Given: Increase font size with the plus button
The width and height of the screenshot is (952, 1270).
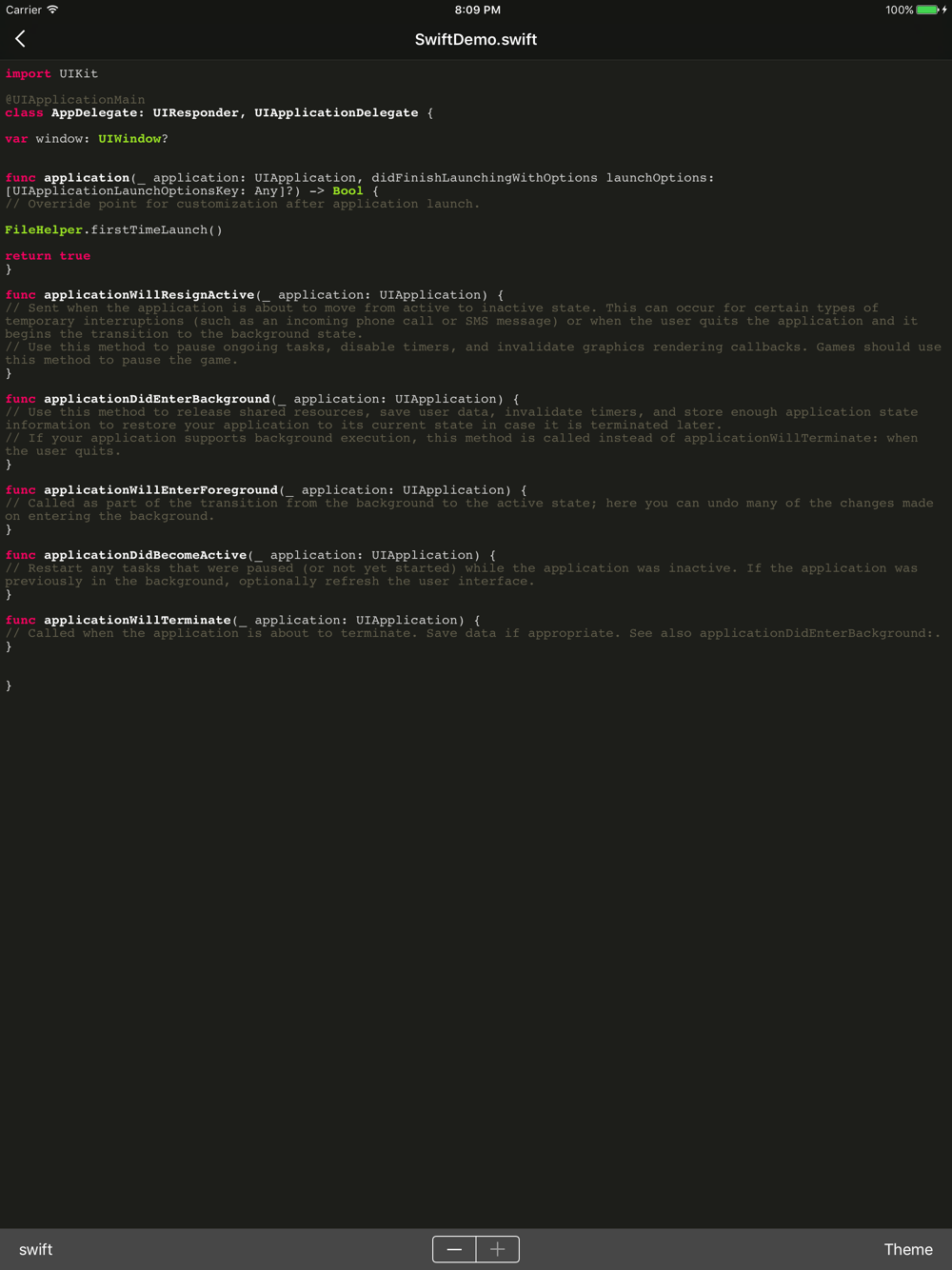Looking at the screenshot, I should coord(498,1249).
